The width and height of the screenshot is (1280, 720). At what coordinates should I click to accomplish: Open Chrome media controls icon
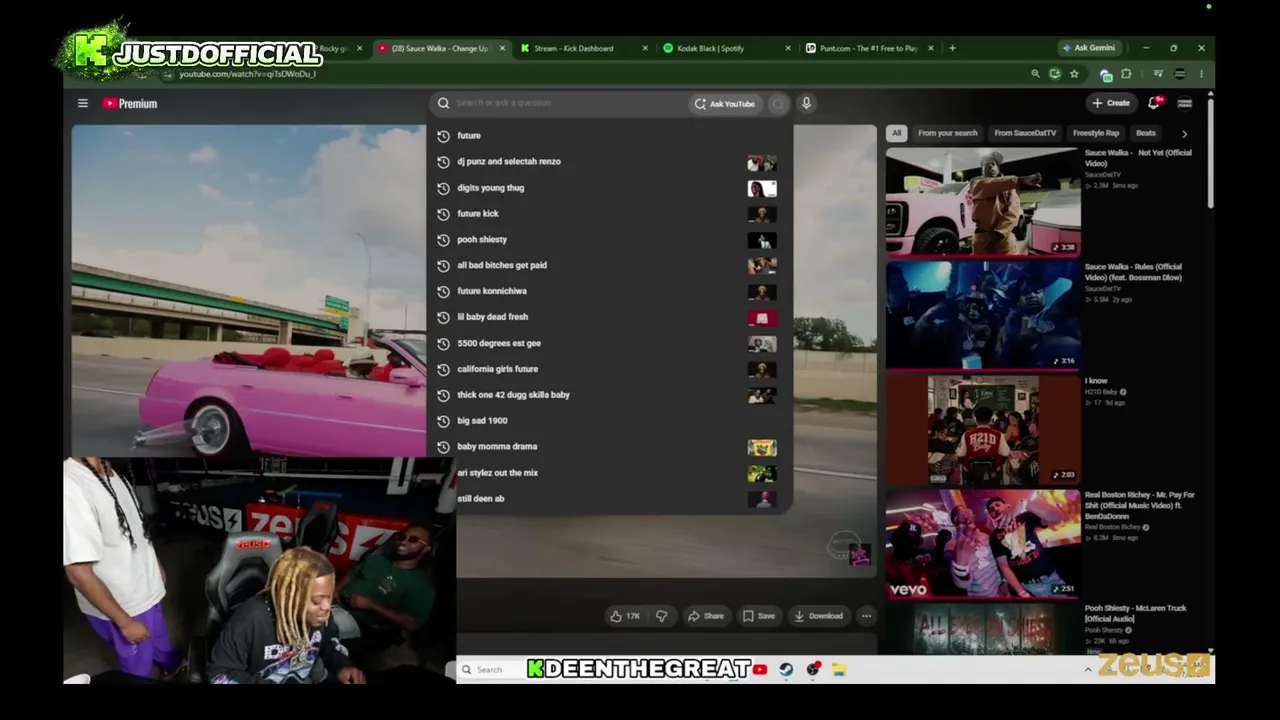pos(1158,74)
